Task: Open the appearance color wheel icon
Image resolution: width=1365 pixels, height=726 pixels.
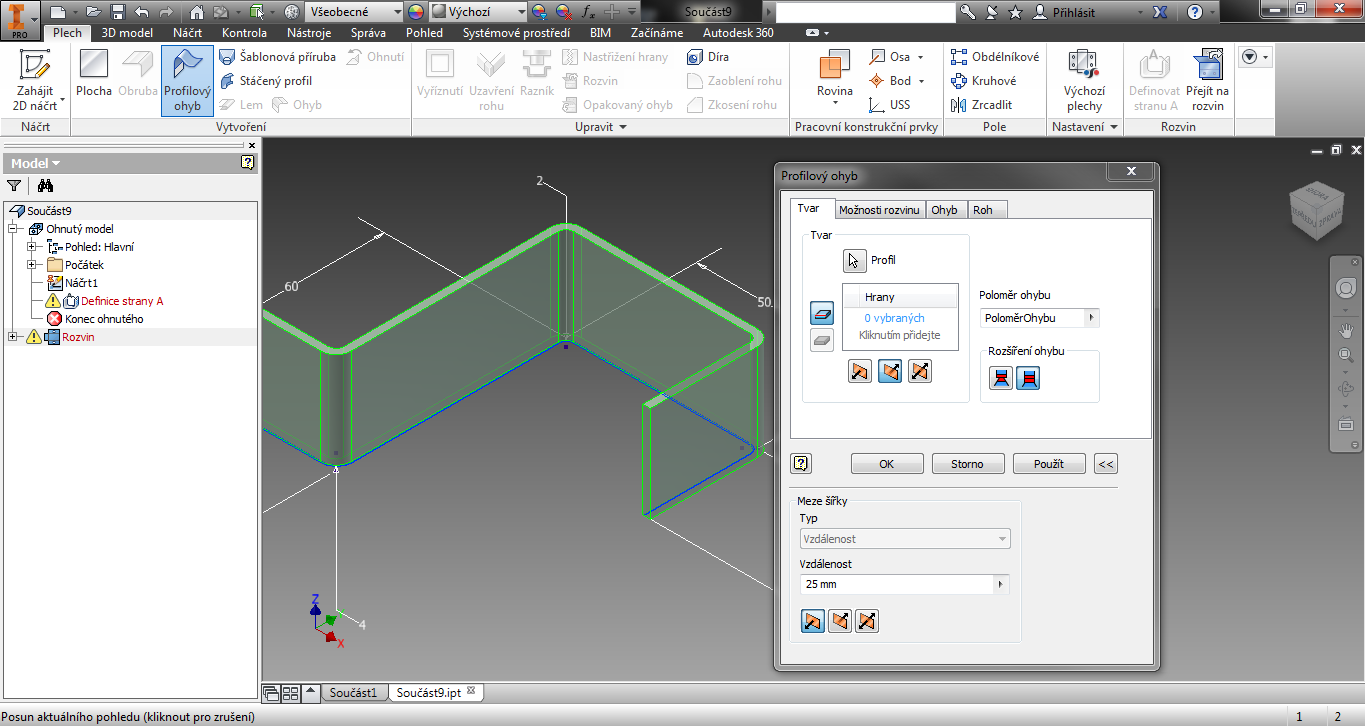Action: click(x=417, y=12)
